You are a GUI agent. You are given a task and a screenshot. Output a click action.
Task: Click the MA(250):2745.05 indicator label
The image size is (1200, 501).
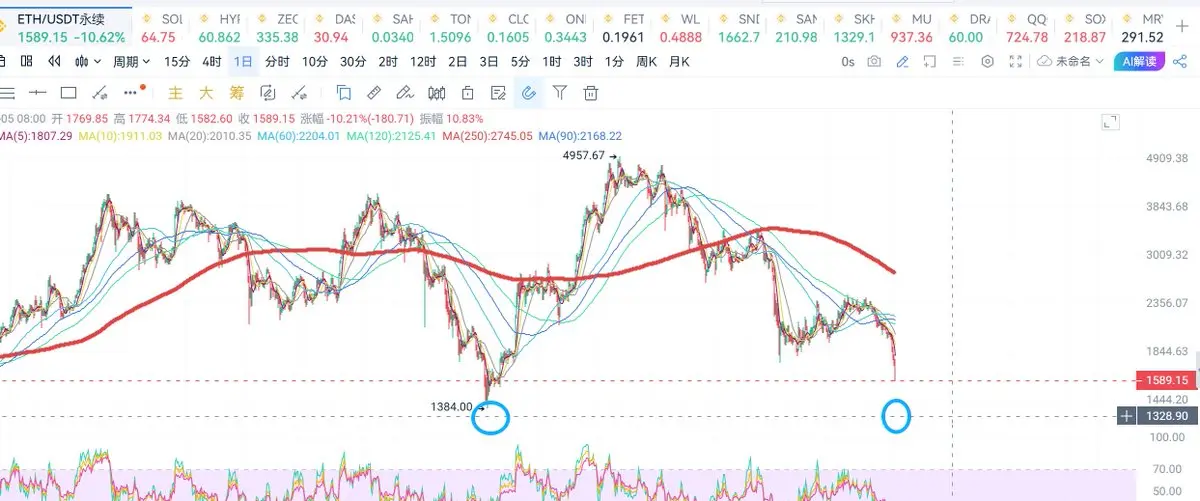point(487,136)
